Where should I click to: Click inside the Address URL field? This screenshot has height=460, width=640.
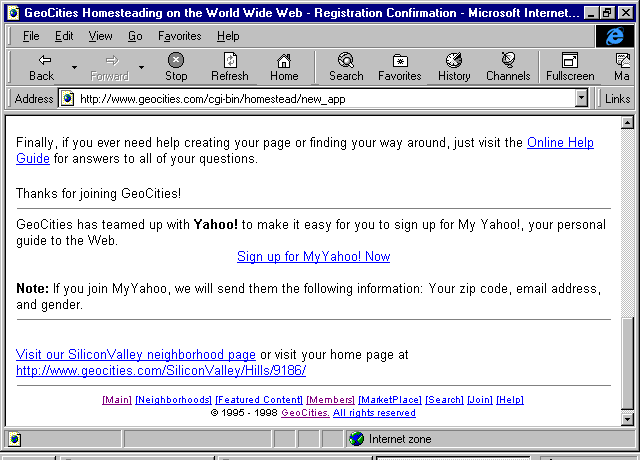[324, 99]
